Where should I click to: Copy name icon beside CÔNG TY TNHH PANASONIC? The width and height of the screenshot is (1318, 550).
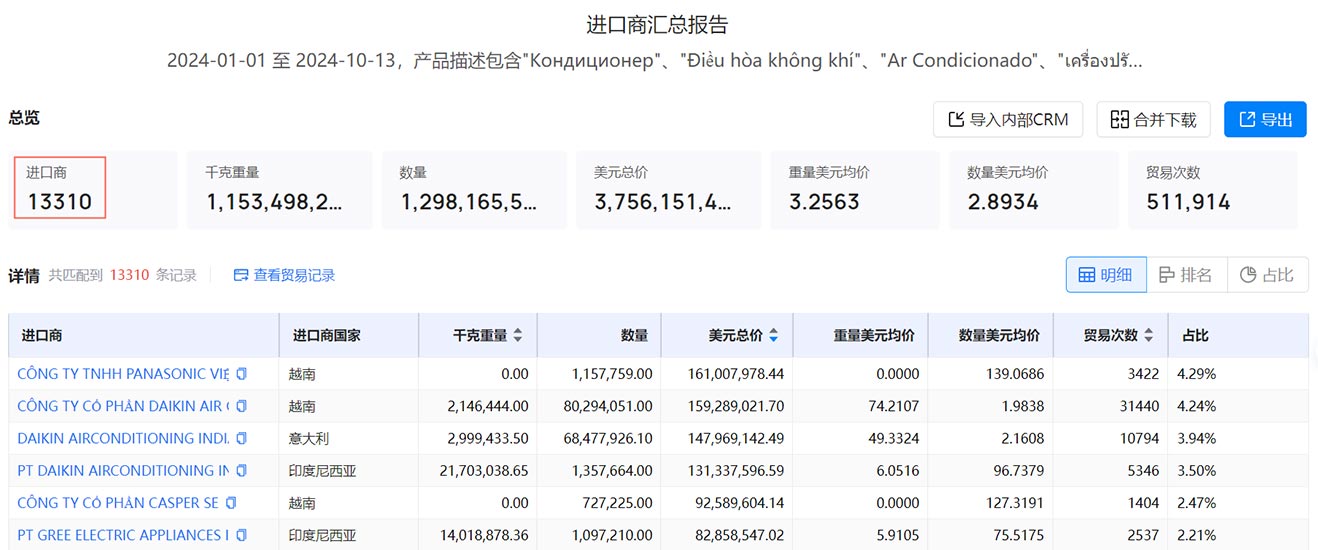[241, 374]
